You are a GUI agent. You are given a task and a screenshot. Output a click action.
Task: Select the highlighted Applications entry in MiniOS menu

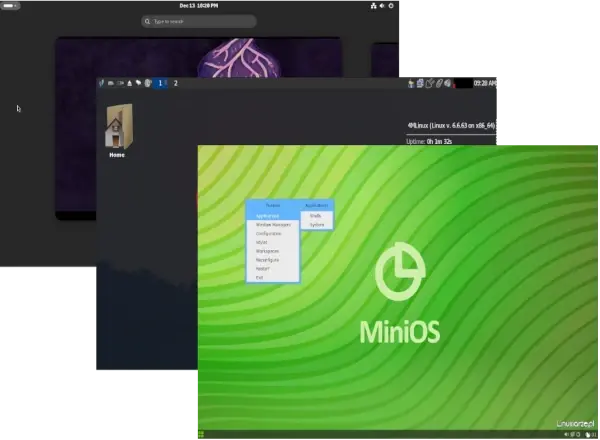(x=272, y=216)
